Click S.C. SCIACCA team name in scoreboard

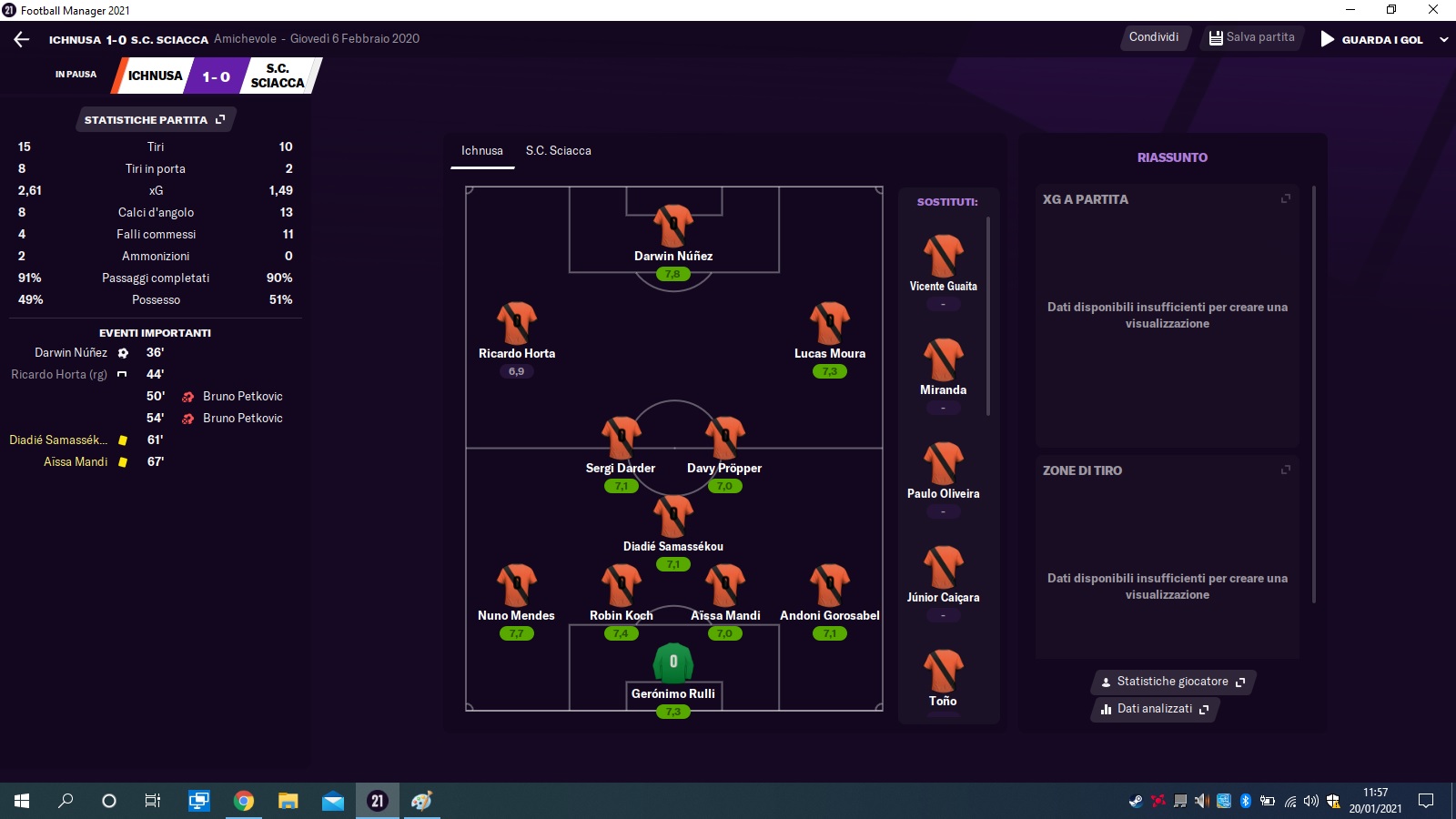(x=278, y=76)
